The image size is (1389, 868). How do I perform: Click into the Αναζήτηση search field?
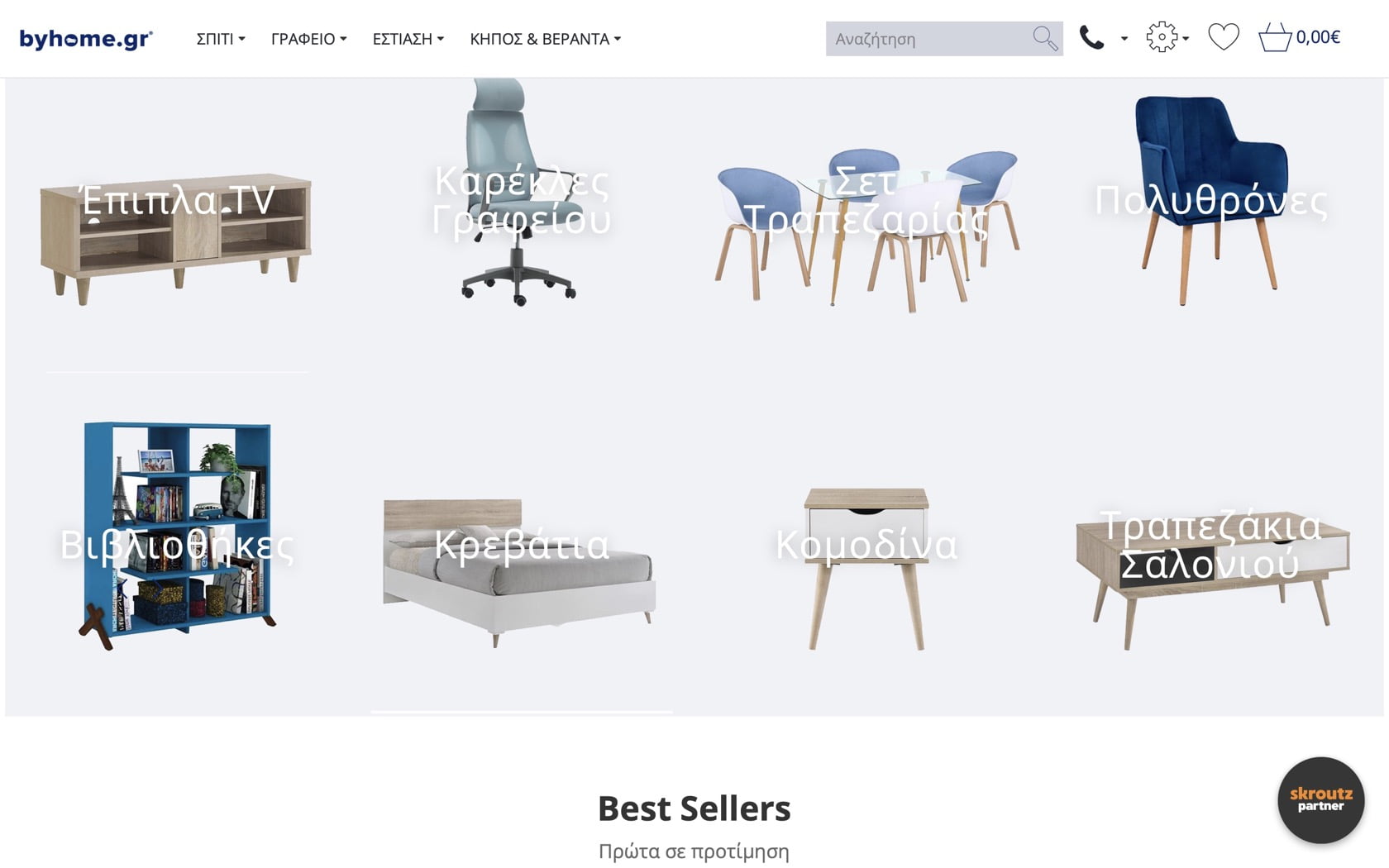tap(928, 39)
